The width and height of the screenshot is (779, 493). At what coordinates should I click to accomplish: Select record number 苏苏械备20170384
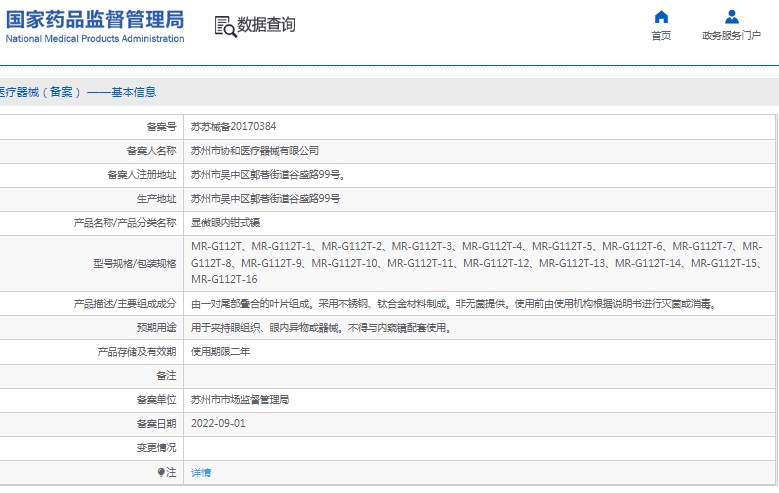pos(234,126)
